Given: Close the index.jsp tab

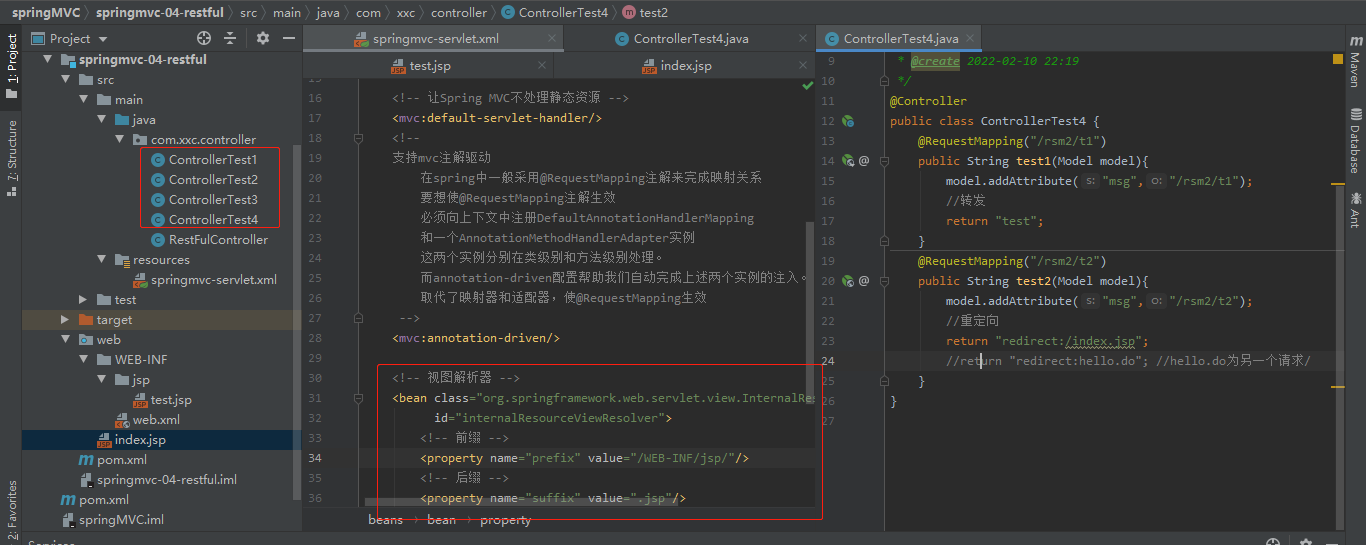Looking at the screenshot, I should coord(802,66).
